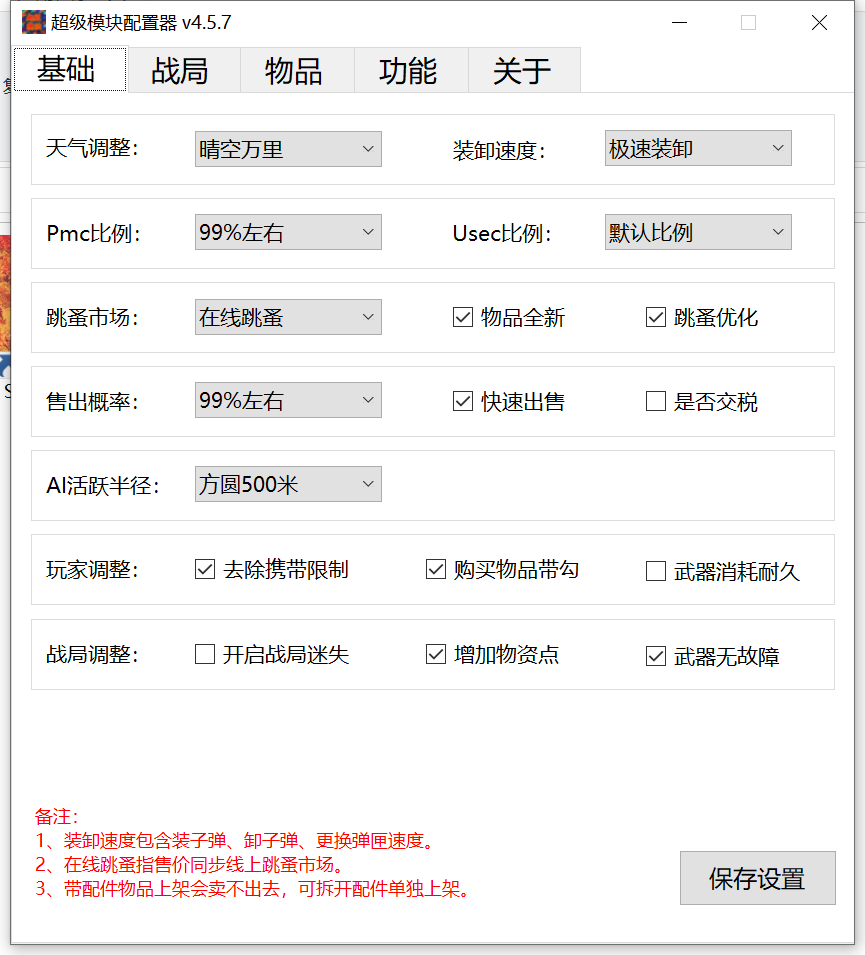Viewport: 865px width, 955px height.
Task: Select the 功能 tab
Action: pos(411,69)
